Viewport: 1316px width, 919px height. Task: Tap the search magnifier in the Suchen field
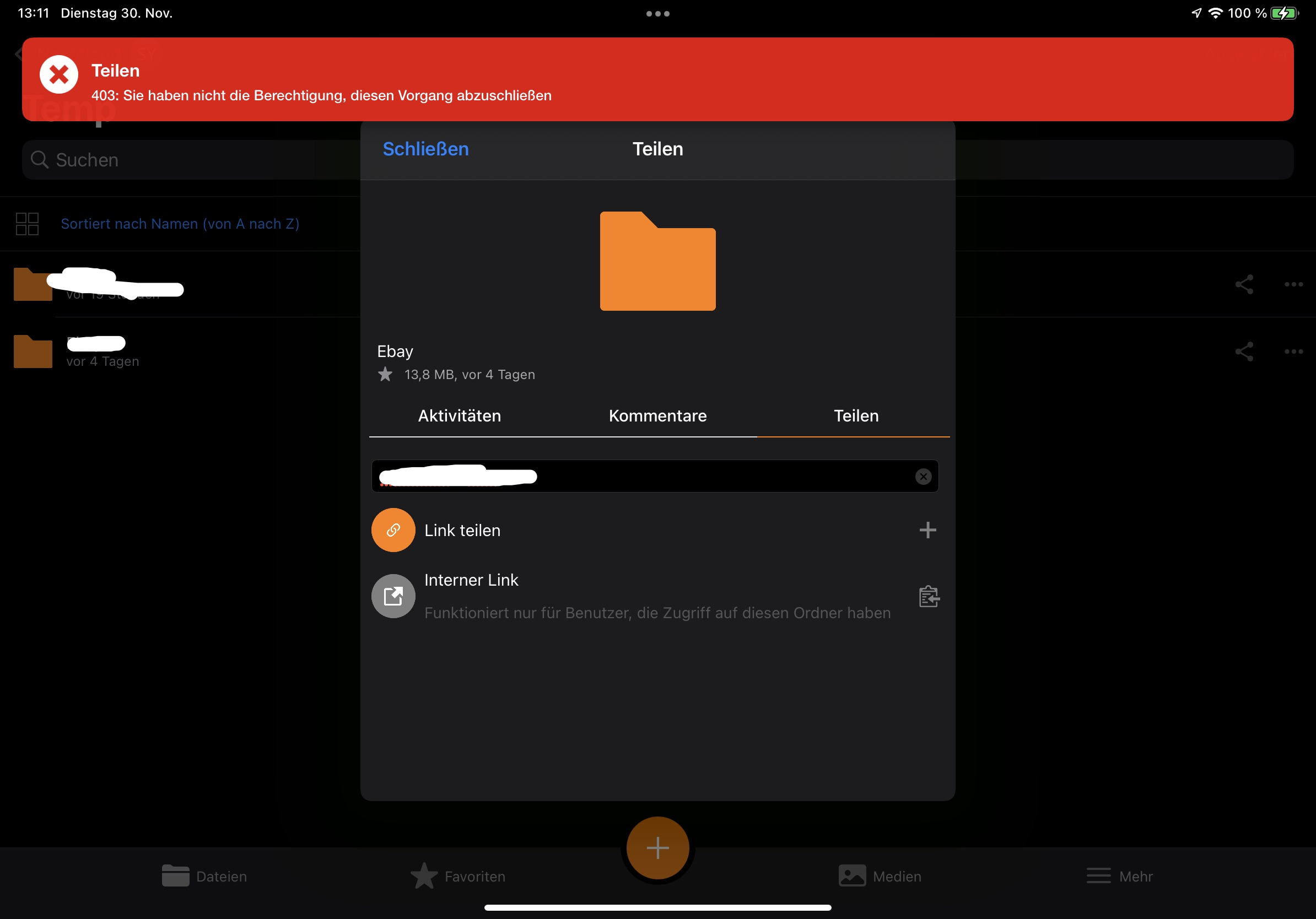point(39,159)
